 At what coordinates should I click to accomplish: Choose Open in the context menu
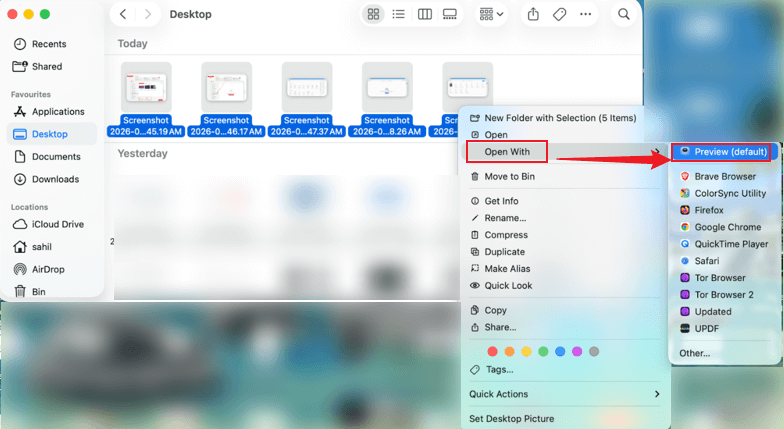click(496, 134)
